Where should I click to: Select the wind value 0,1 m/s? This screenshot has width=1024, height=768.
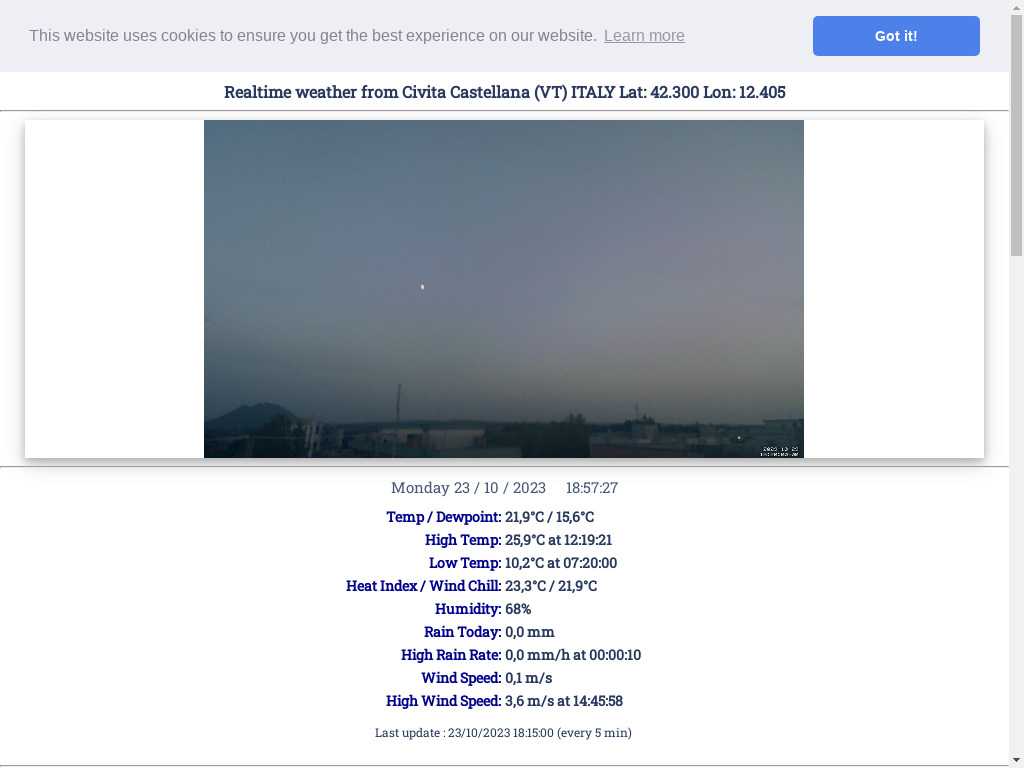pyautogui.click(x=528, y=678)
